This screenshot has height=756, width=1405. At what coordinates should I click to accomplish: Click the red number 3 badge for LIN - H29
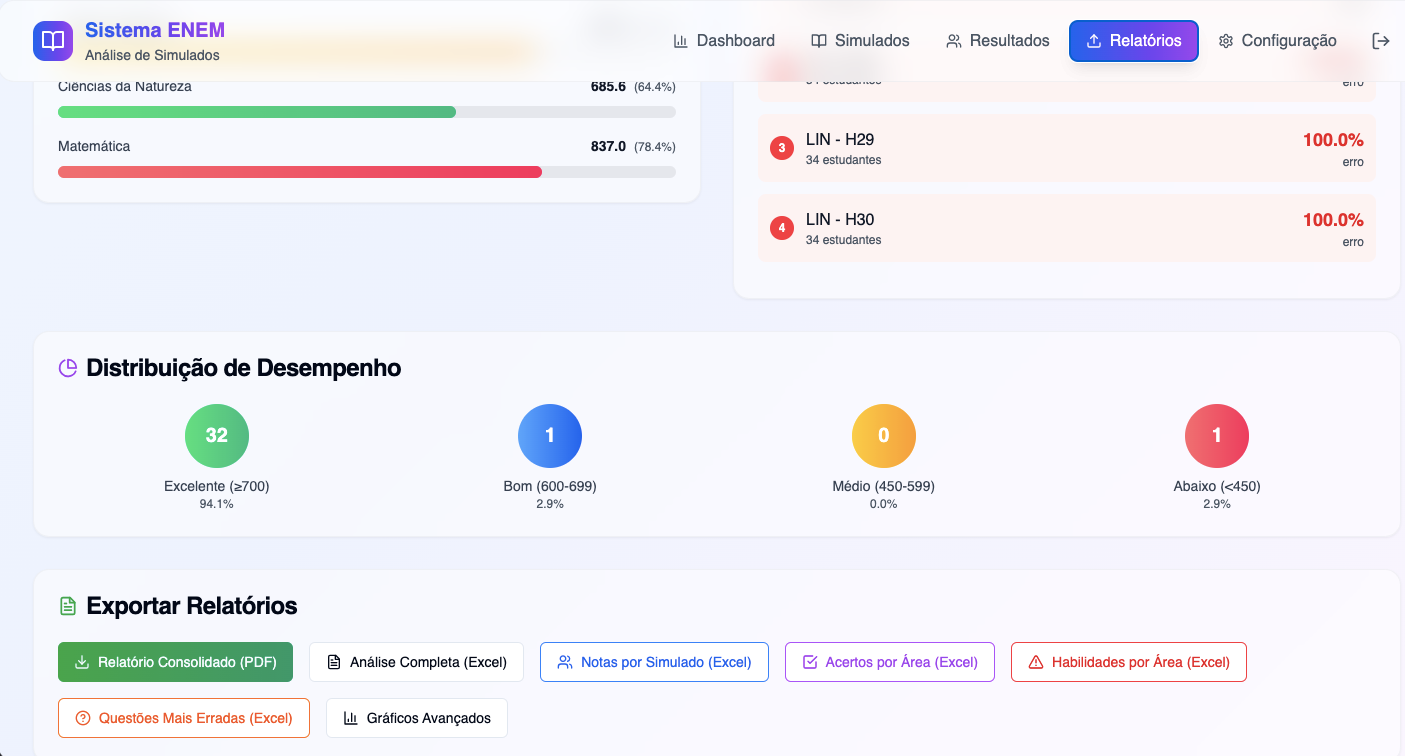point(782,148)
